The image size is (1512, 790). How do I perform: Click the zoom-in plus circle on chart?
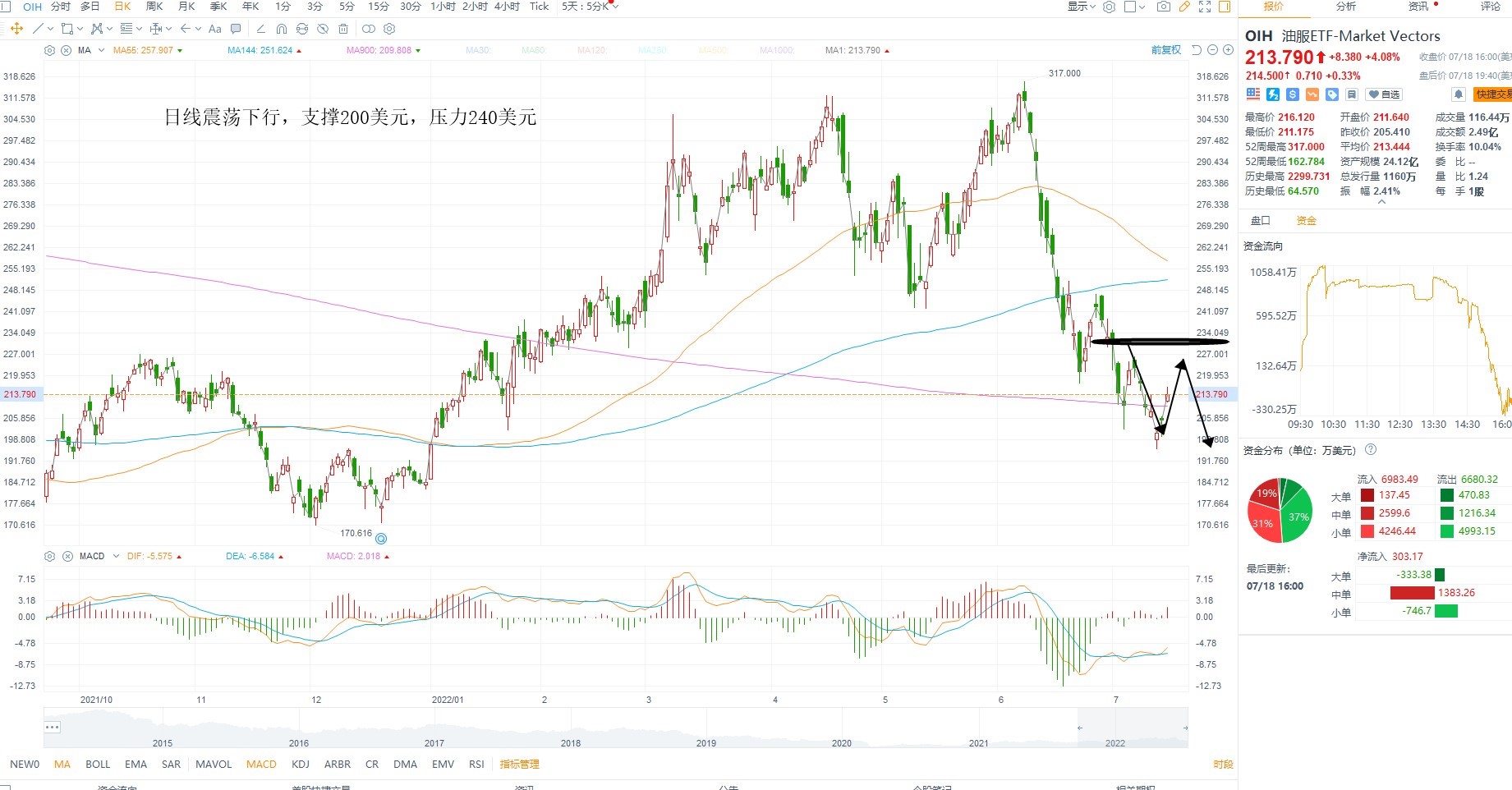click(x=1228, y=50)
